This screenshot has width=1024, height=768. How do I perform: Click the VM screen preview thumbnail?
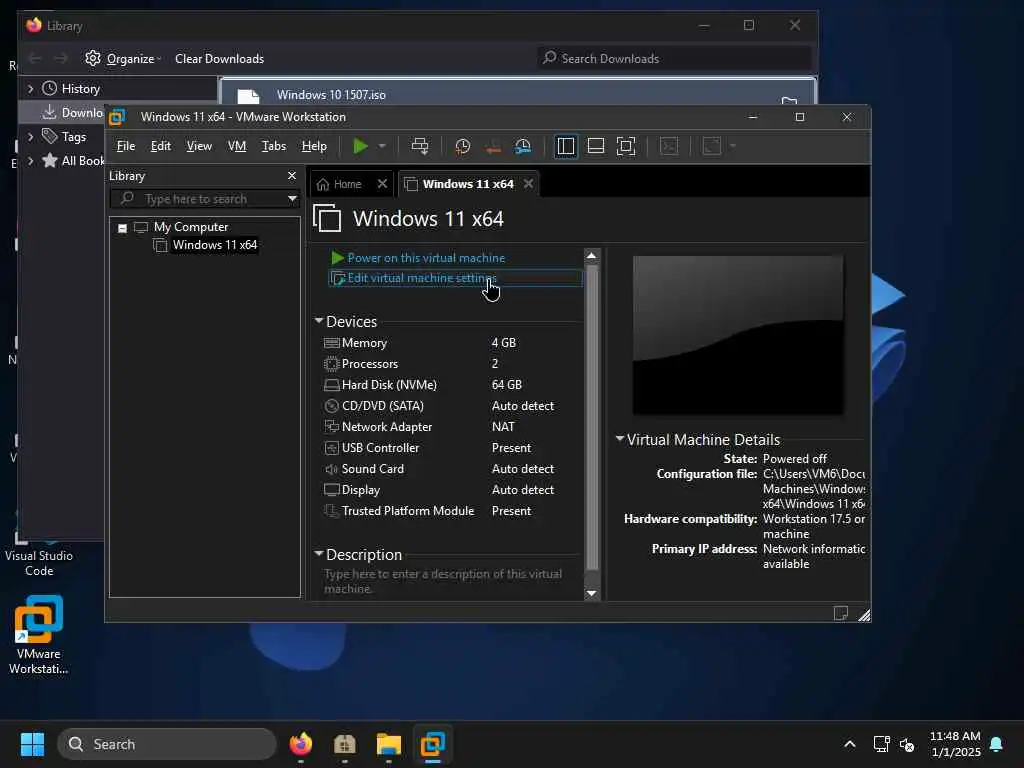point(737,334)
